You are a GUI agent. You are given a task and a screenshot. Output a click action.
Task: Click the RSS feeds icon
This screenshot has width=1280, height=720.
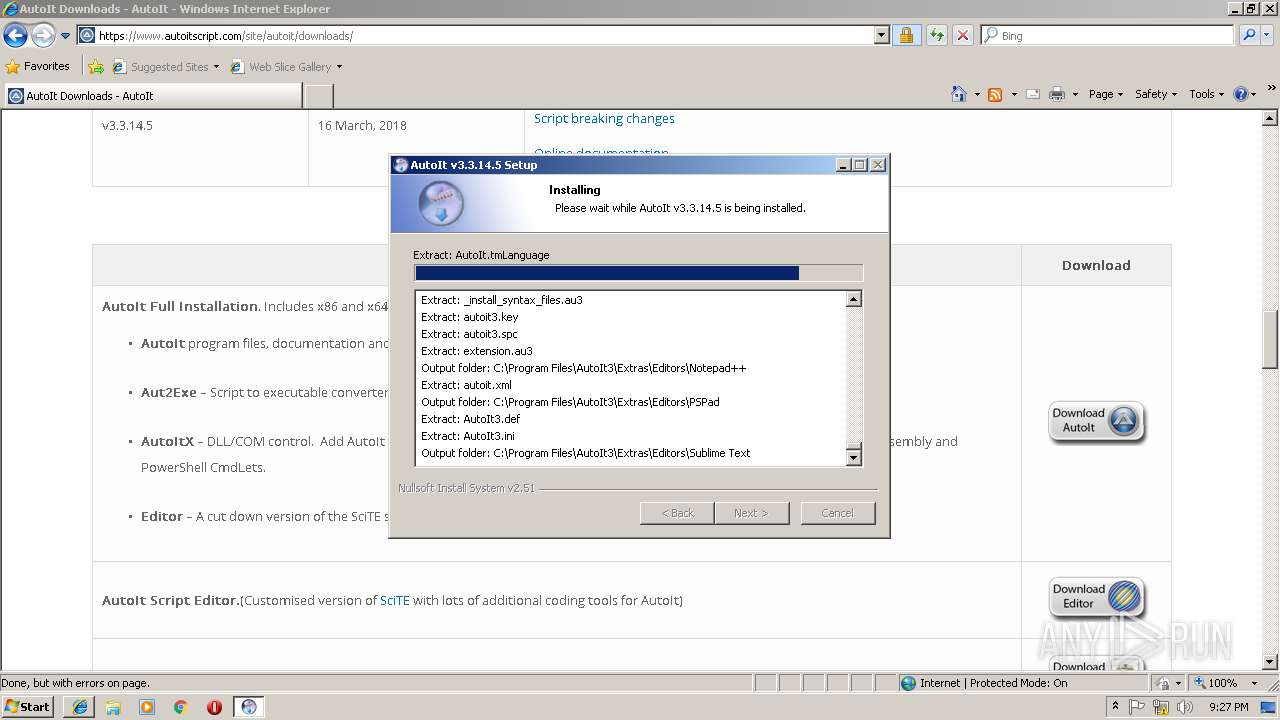click(x=995, y=94)
